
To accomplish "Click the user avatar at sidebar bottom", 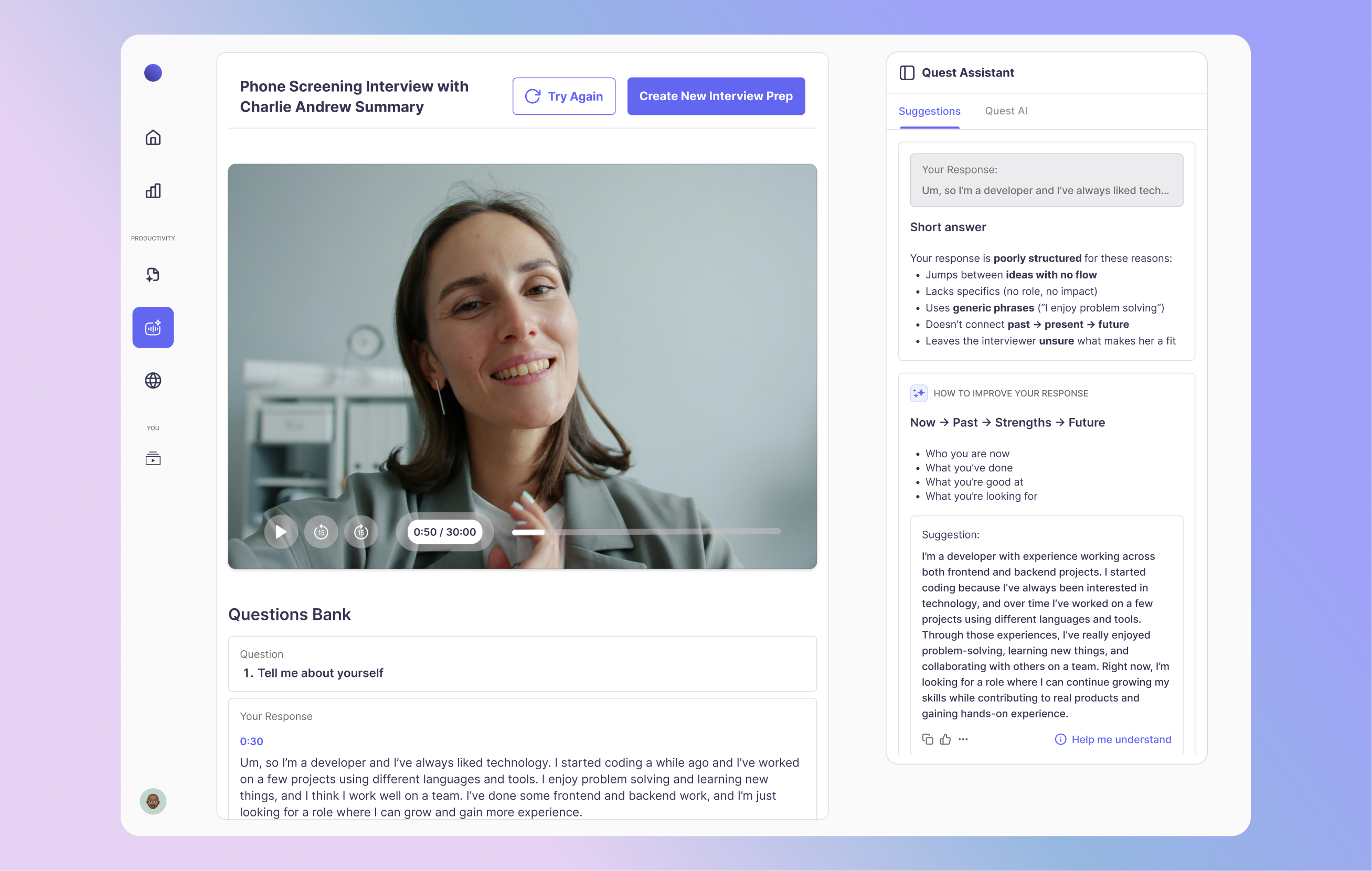I will coord(153,802).
